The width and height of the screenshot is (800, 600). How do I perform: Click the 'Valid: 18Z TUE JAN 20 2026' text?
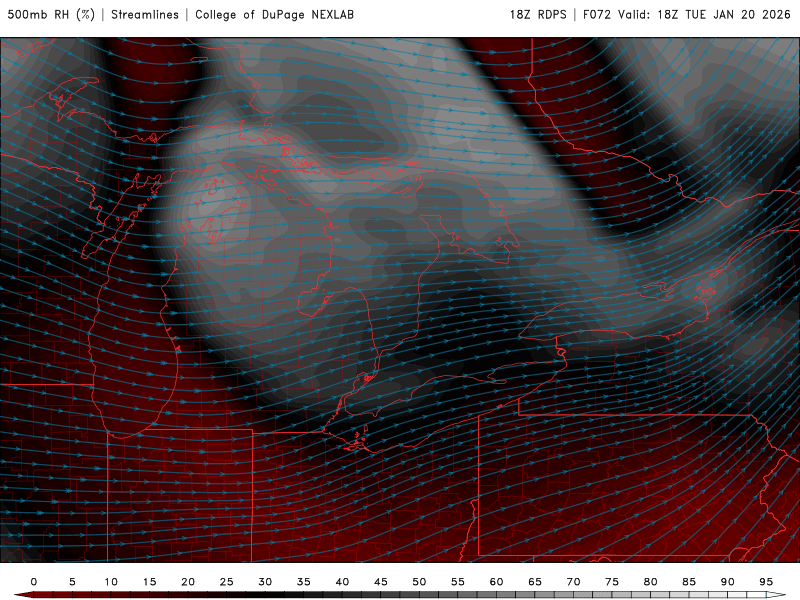tap(704, 15)
